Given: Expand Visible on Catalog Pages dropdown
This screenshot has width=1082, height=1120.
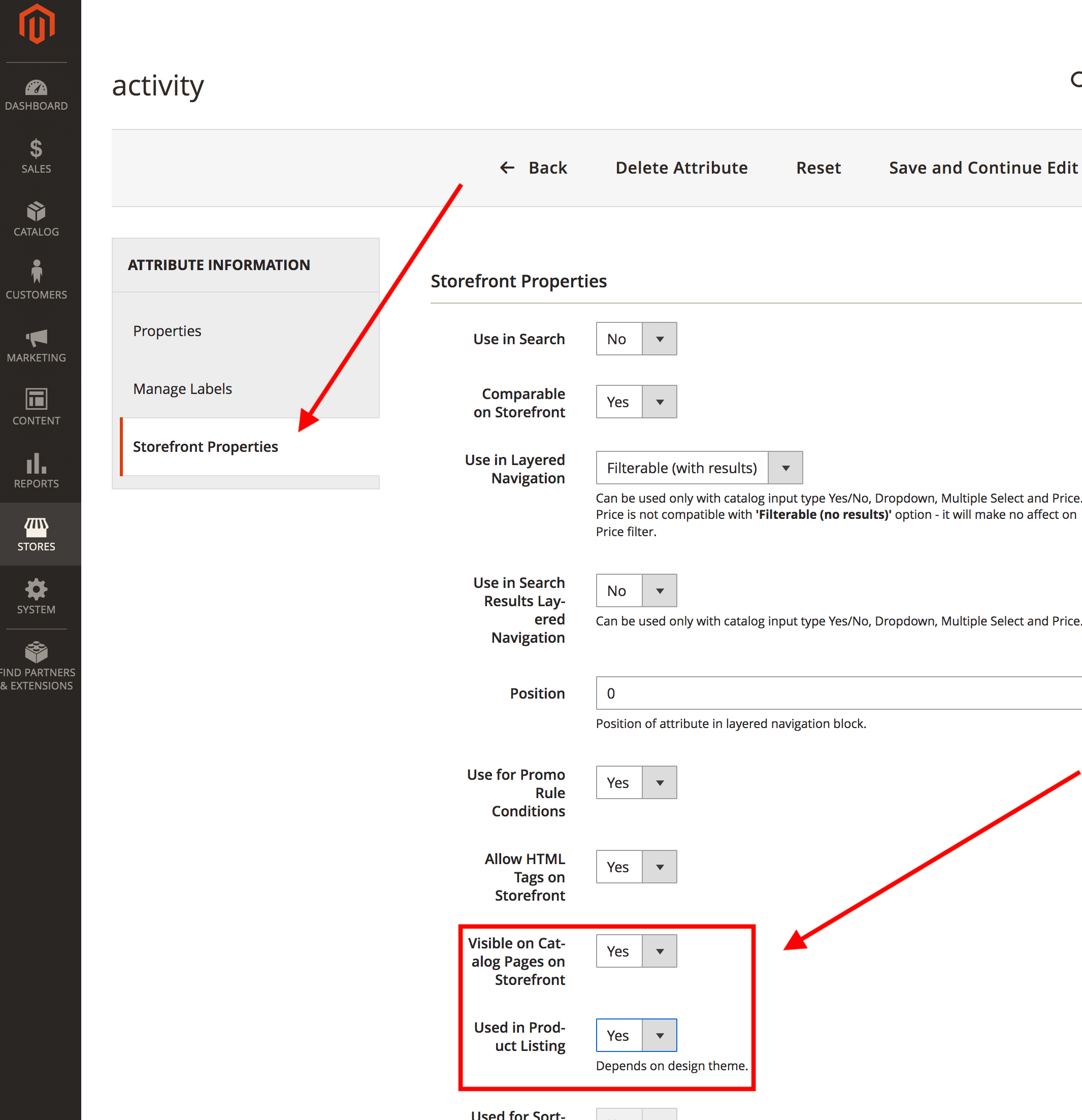Looking at the screenshot, I should [x=636, y=951].
